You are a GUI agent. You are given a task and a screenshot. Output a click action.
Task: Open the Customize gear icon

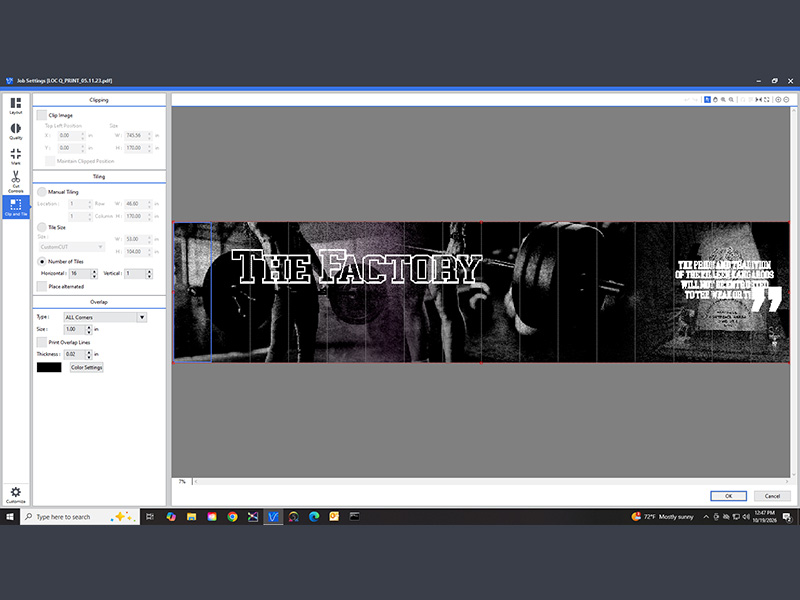16,494
